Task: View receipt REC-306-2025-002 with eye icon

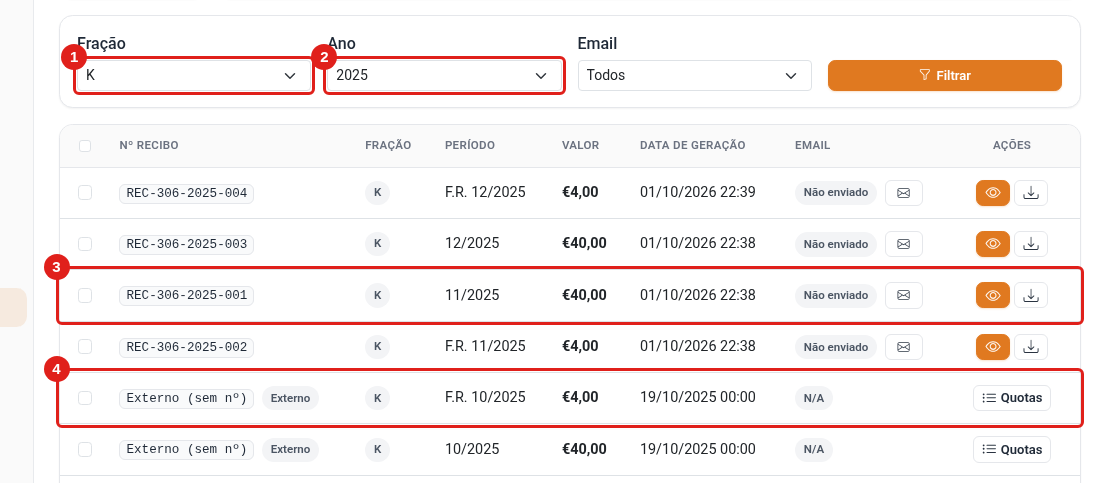Action: click(993, 347)
